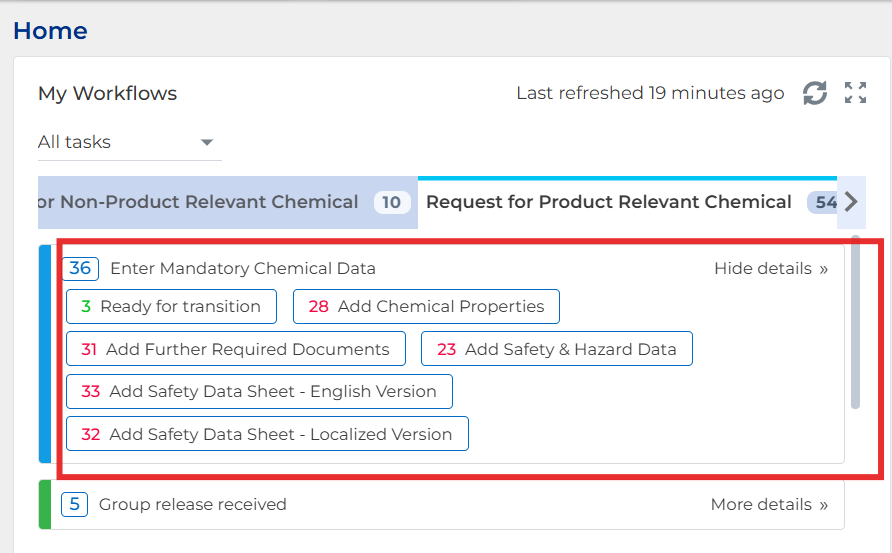Refresh the My Workflows panel

tap(815, 93)
